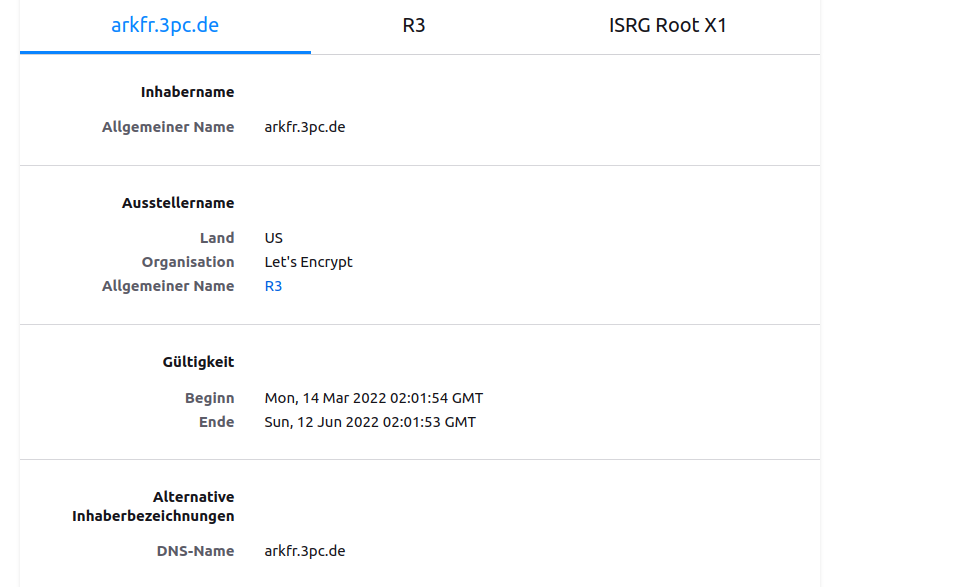Click the Alternative Inhaberbezeichnungen heading
This screenshot has height=587, width=960.
[153, 506]
